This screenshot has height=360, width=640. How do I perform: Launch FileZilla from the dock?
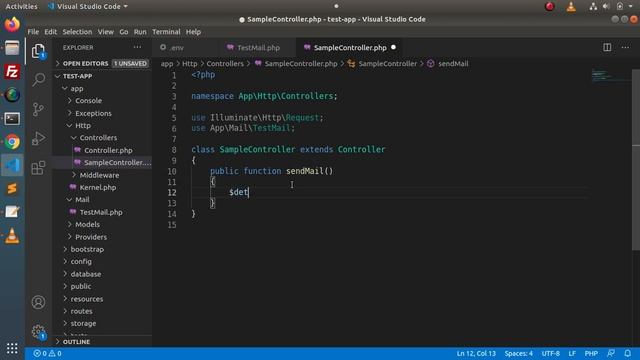pyautogui.click(x=12, y=71)
